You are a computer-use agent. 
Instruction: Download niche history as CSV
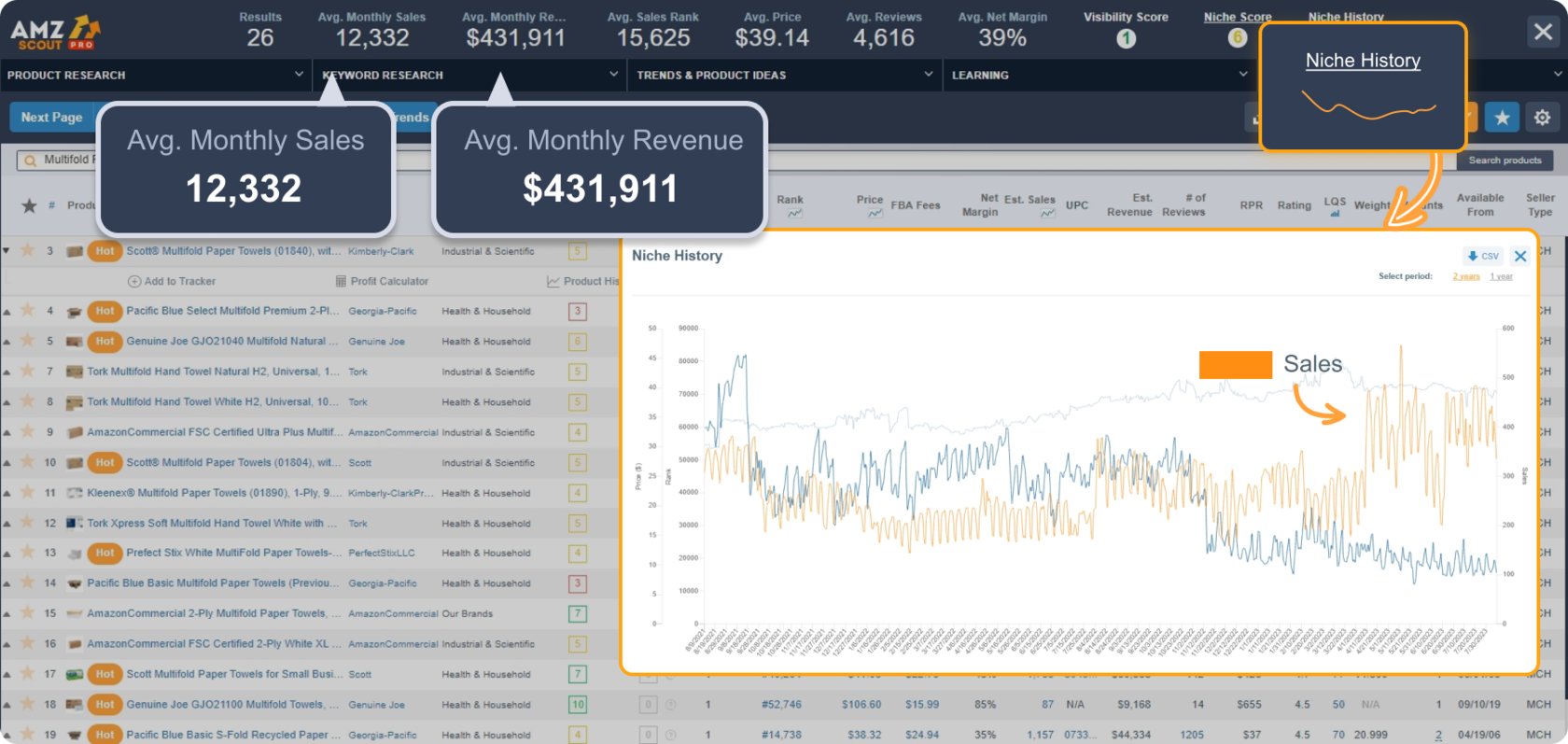point(1482,256)
